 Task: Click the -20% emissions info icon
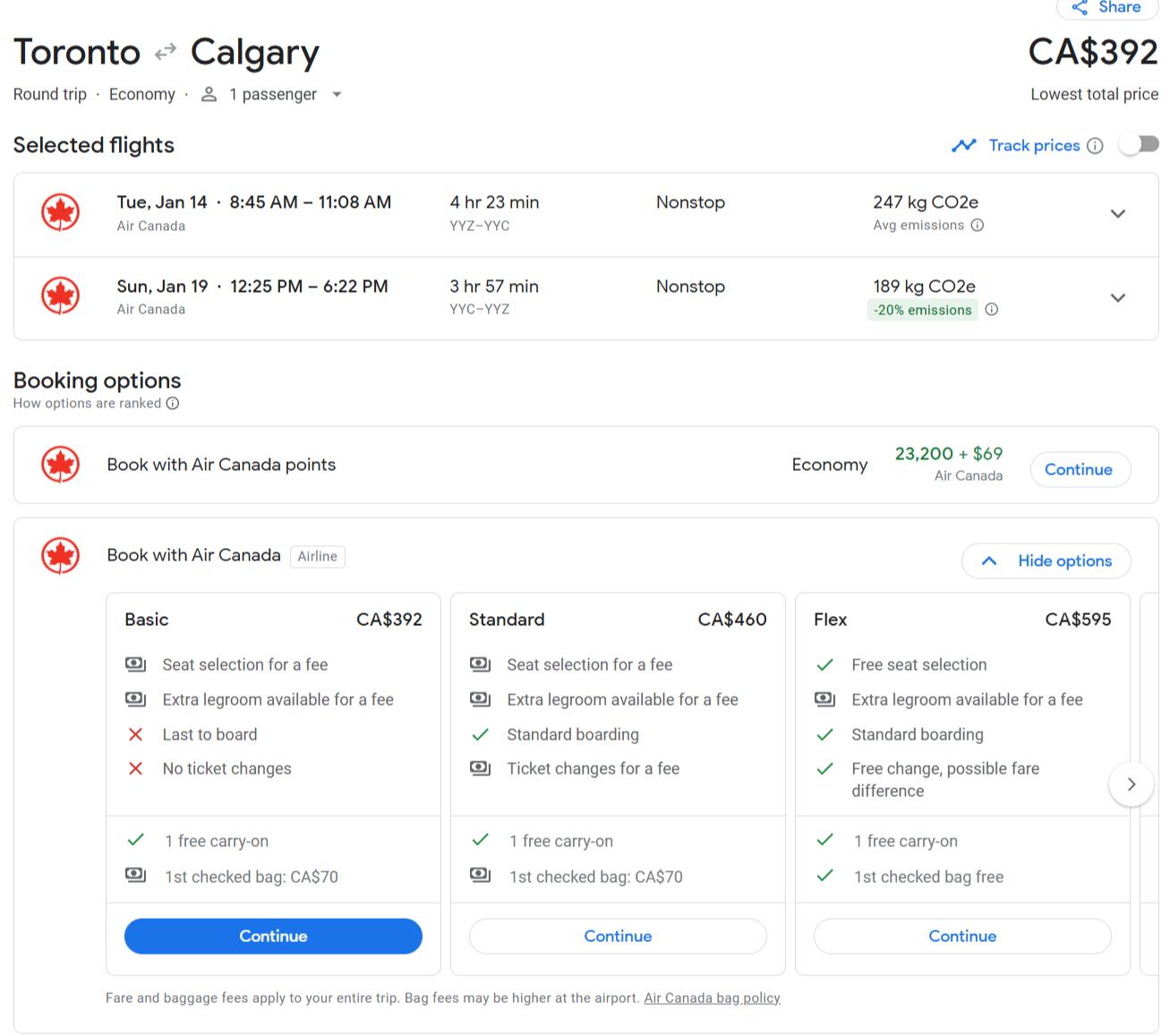992,310
